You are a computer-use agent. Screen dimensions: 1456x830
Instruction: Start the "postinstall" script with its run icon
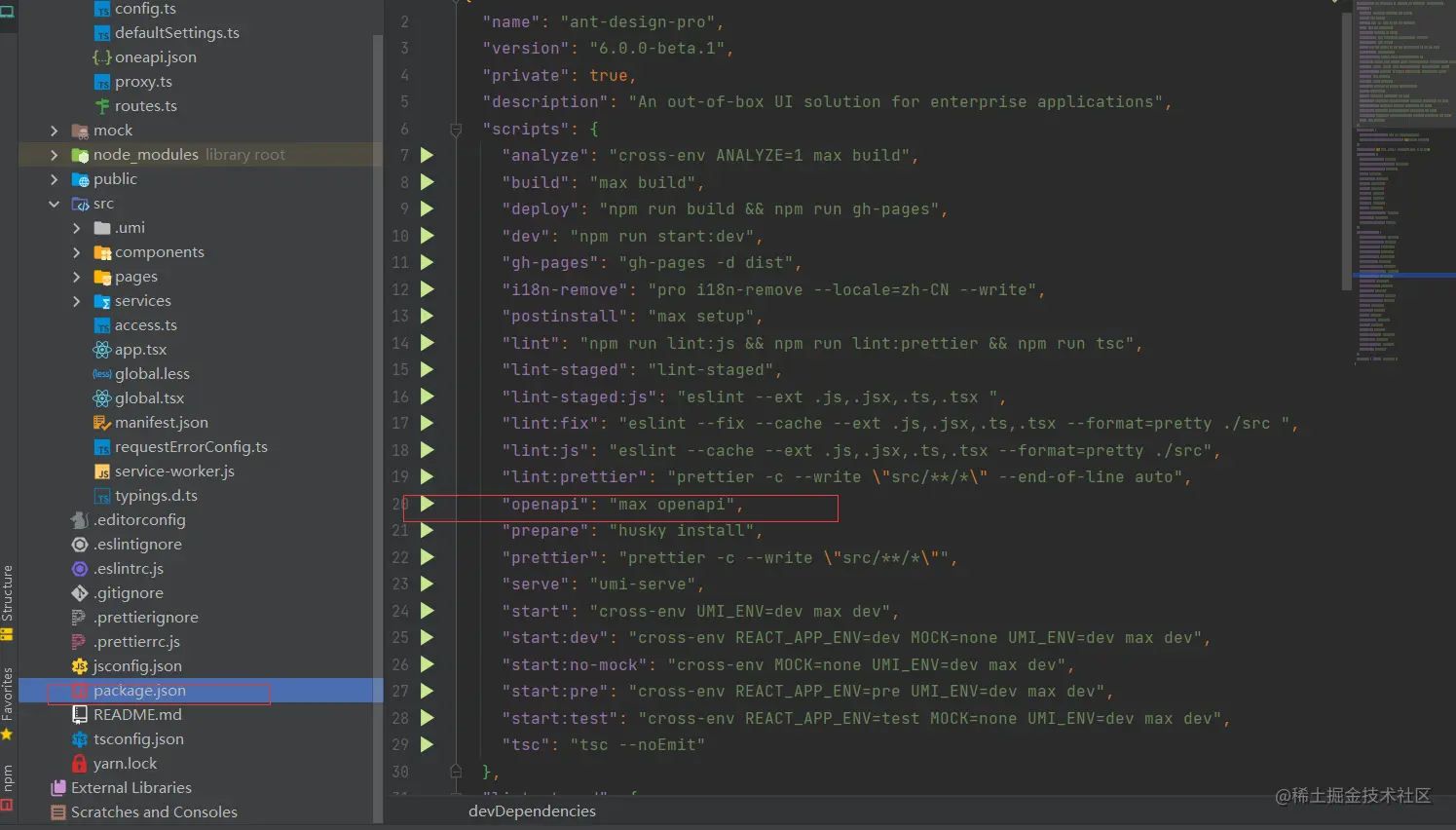[x=427, y=316]
